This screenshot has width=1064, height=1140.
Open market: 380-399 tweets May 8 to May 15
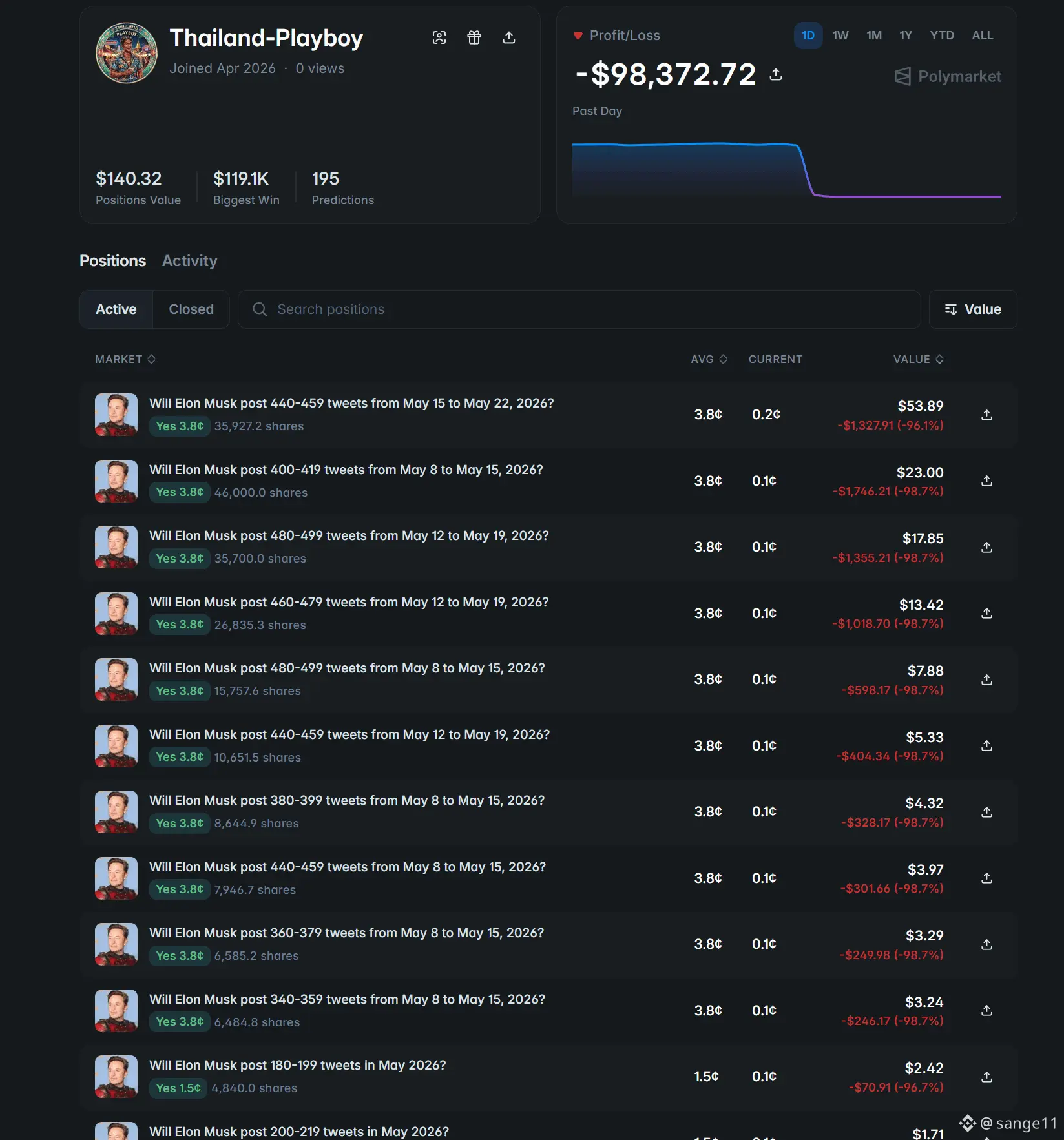click(347, 800)
